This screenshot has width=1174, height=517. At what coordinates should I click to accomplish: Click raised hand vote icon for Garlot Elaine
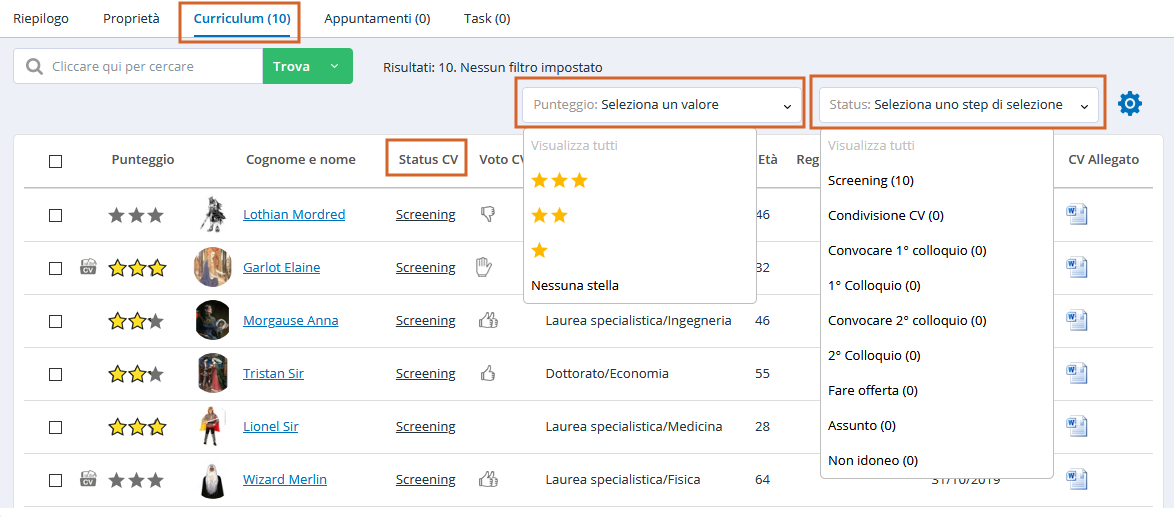pyautogui.click(x=484, y=267)
